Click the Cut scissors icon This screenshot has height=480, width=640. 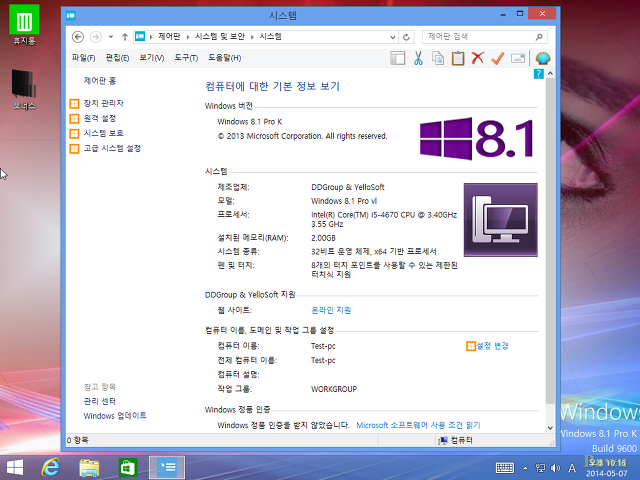pyautogui.click(x=418, y=58)
